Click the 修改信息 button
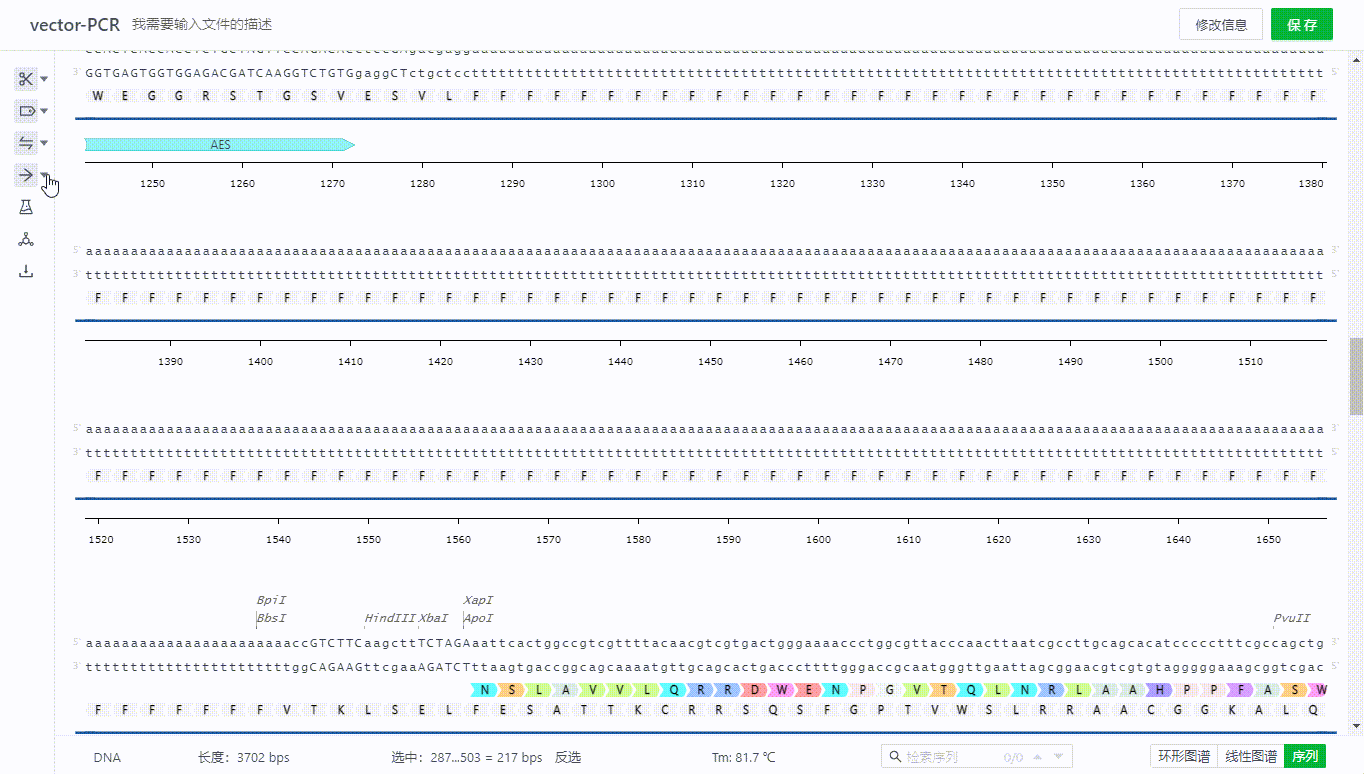Screen dimensions: 1364x774 [1220, 25]
